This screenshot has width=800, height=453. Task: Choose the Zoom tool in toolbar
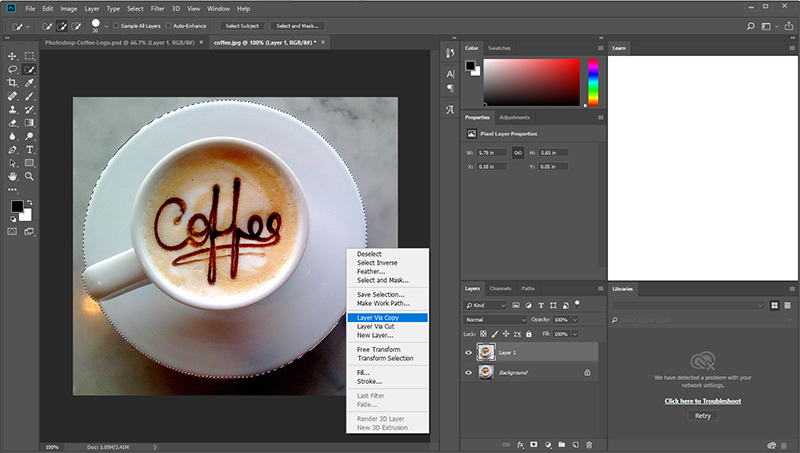30,175
